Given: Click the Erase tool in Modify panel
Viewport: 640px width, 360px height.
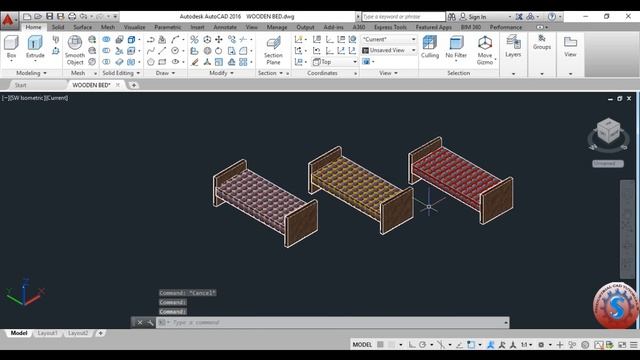Looking at the screenshot, I should tap(195, 62).
